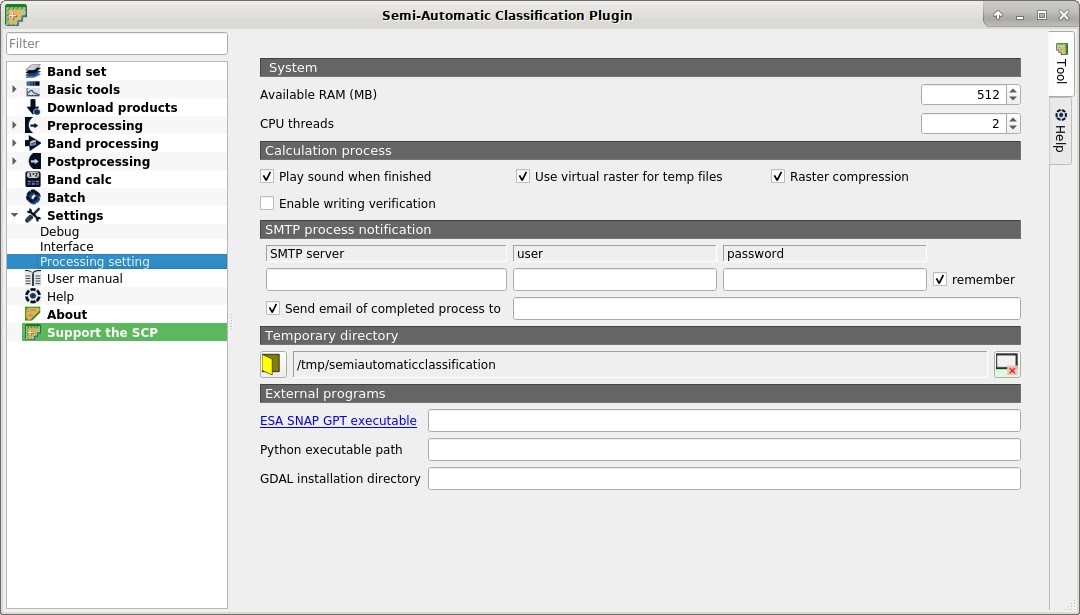Uncheck Use virtual raster for temp files

[523, 176]
